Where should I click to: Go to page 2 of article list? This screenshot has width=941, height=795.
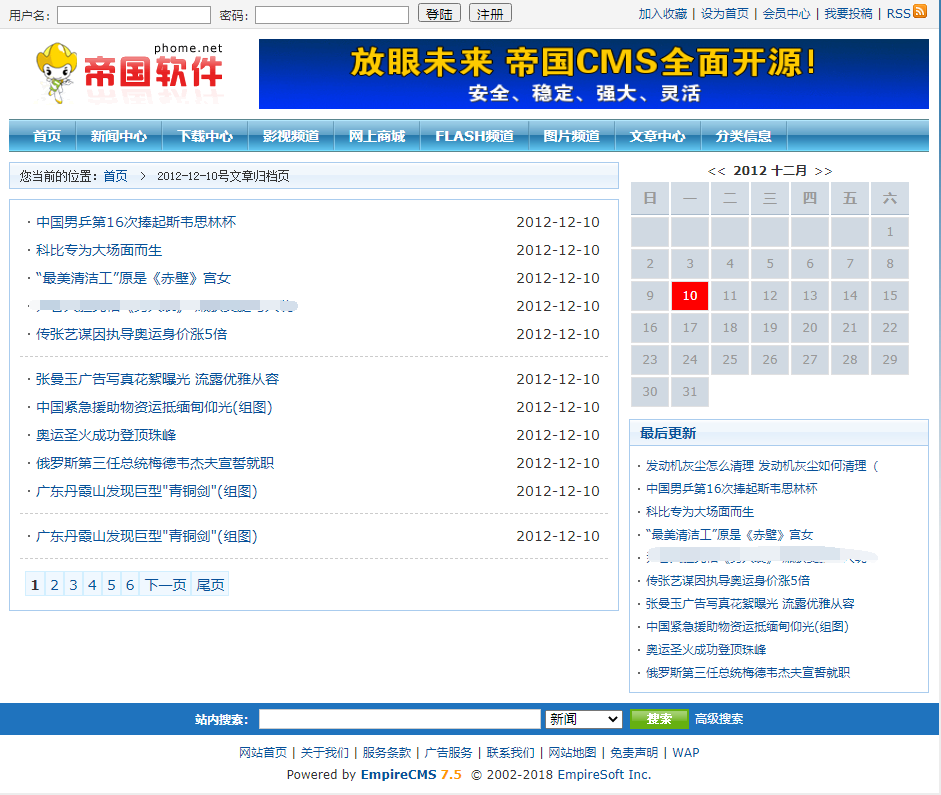tap(54, 585)
